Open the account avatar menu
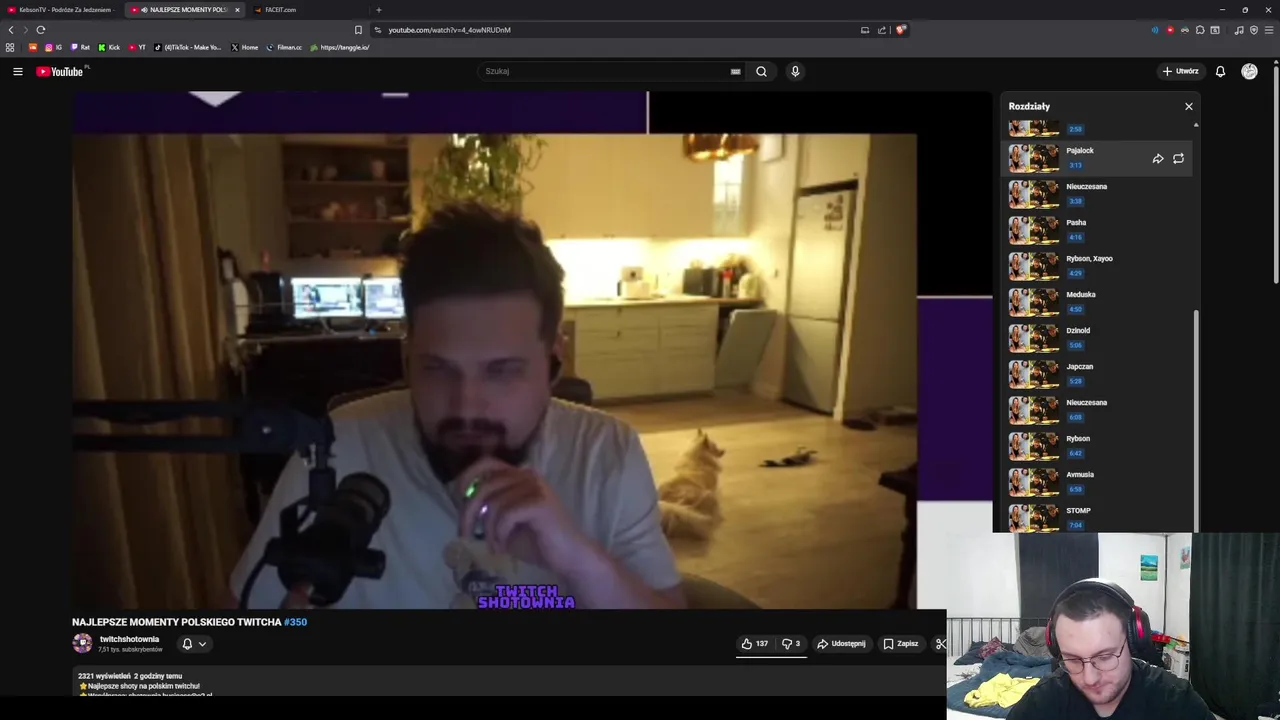 tap(1249, 71)
